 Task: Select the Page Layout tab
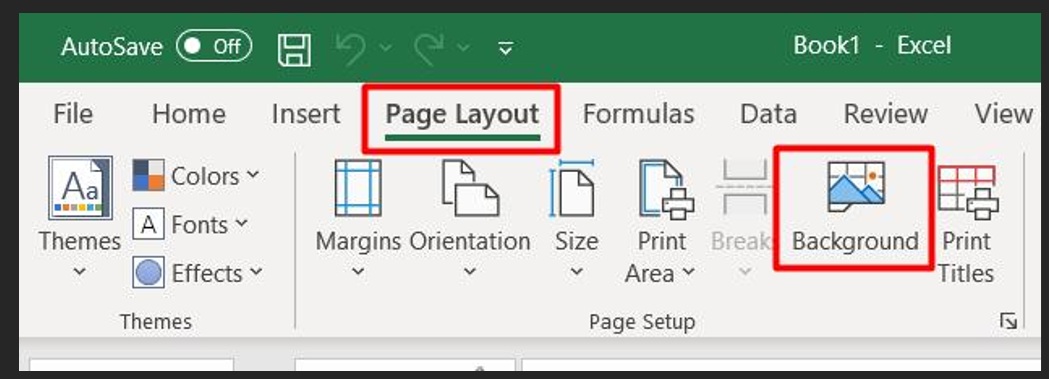point(462,114)
